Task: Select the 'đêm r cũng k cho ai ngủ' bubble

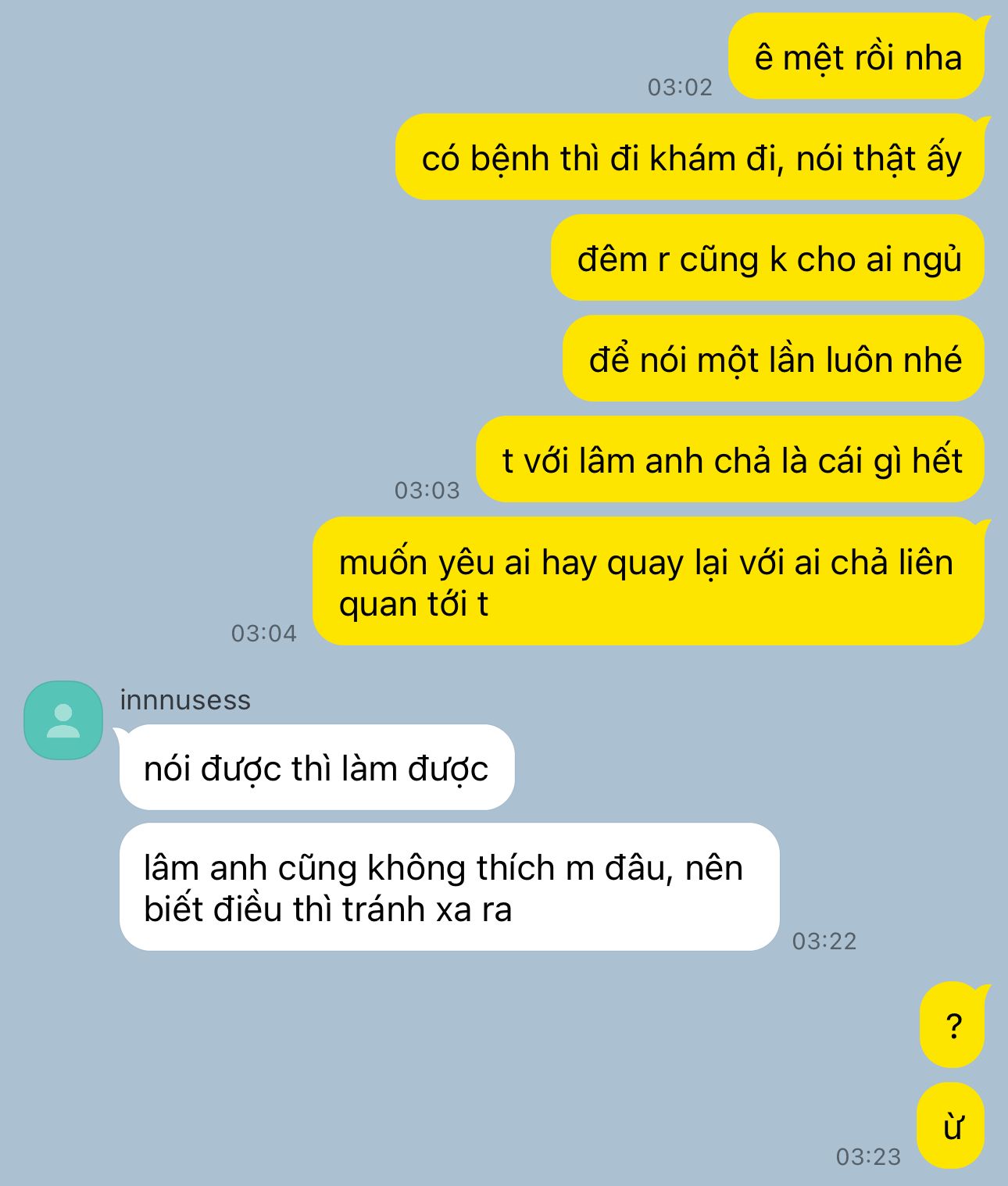Action: point(768,258)
